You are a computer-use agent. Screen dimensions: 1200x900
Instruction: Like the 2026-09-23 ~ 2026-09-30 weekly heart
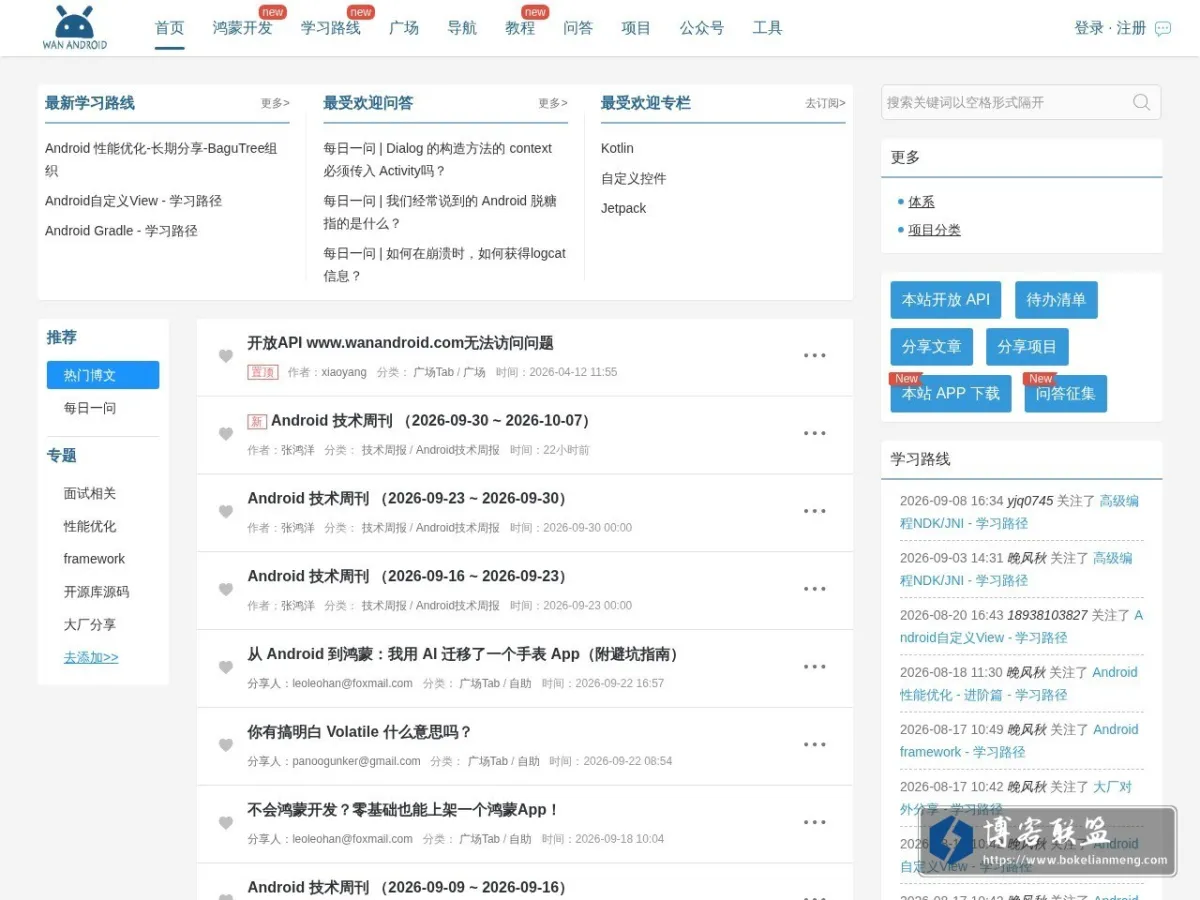coord(226,512)
